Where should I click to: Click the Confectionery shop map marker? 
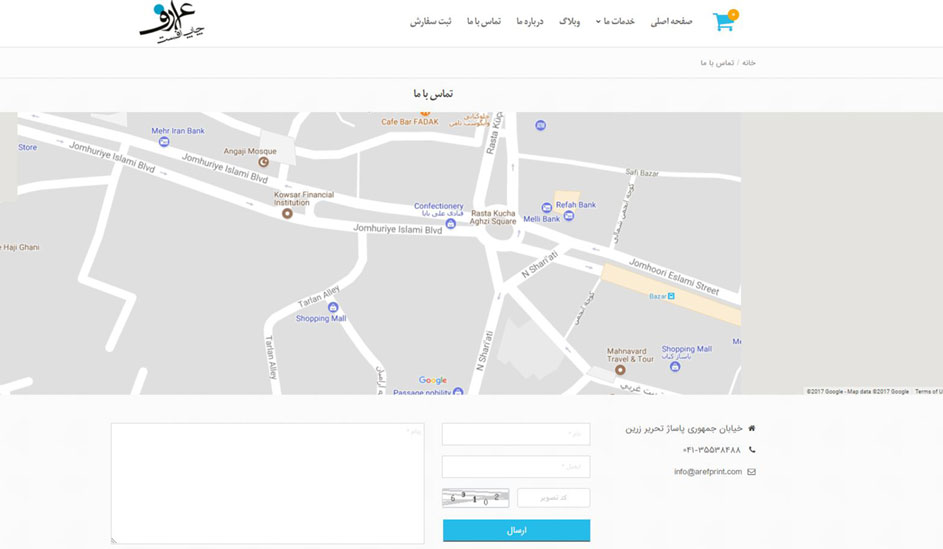pos(450,224)
